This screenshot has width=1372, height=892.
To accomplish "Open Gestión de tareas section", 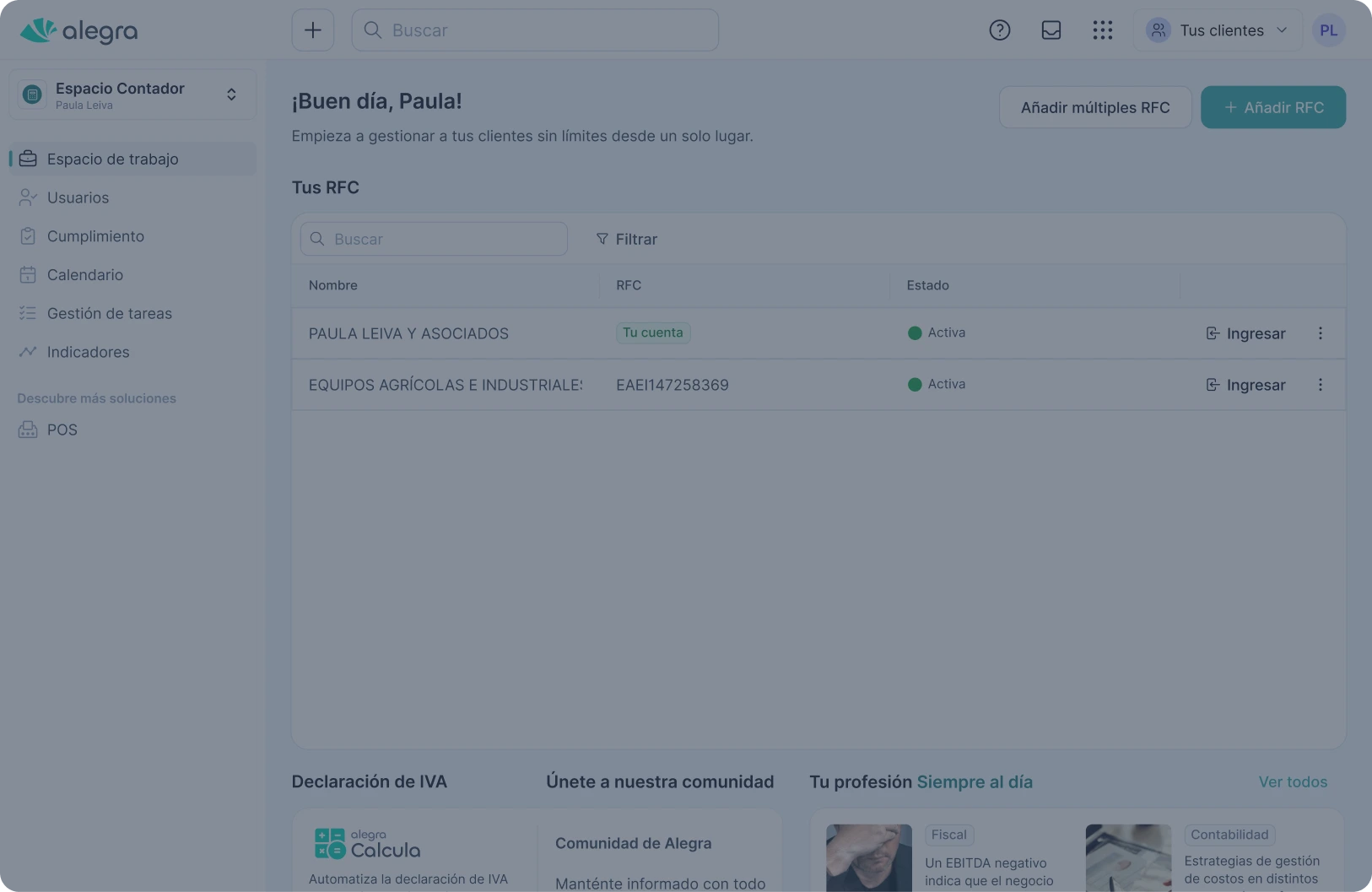I will click(x=109, y=314).
